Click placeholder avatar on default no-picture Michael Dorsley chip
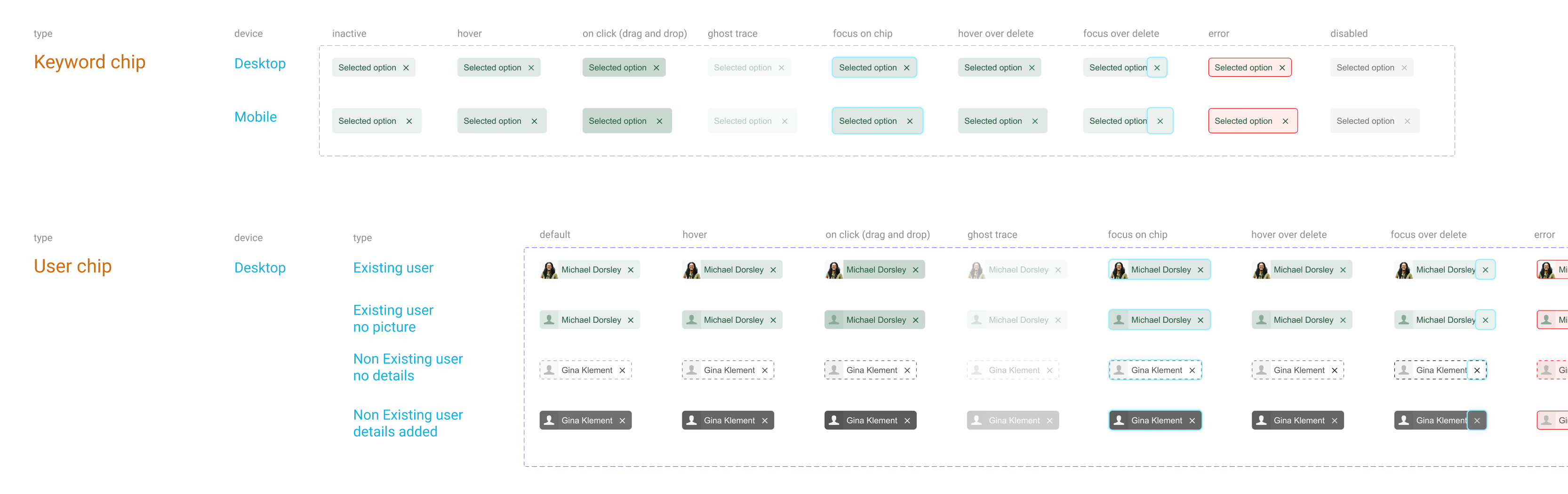 tap(549, 320)
